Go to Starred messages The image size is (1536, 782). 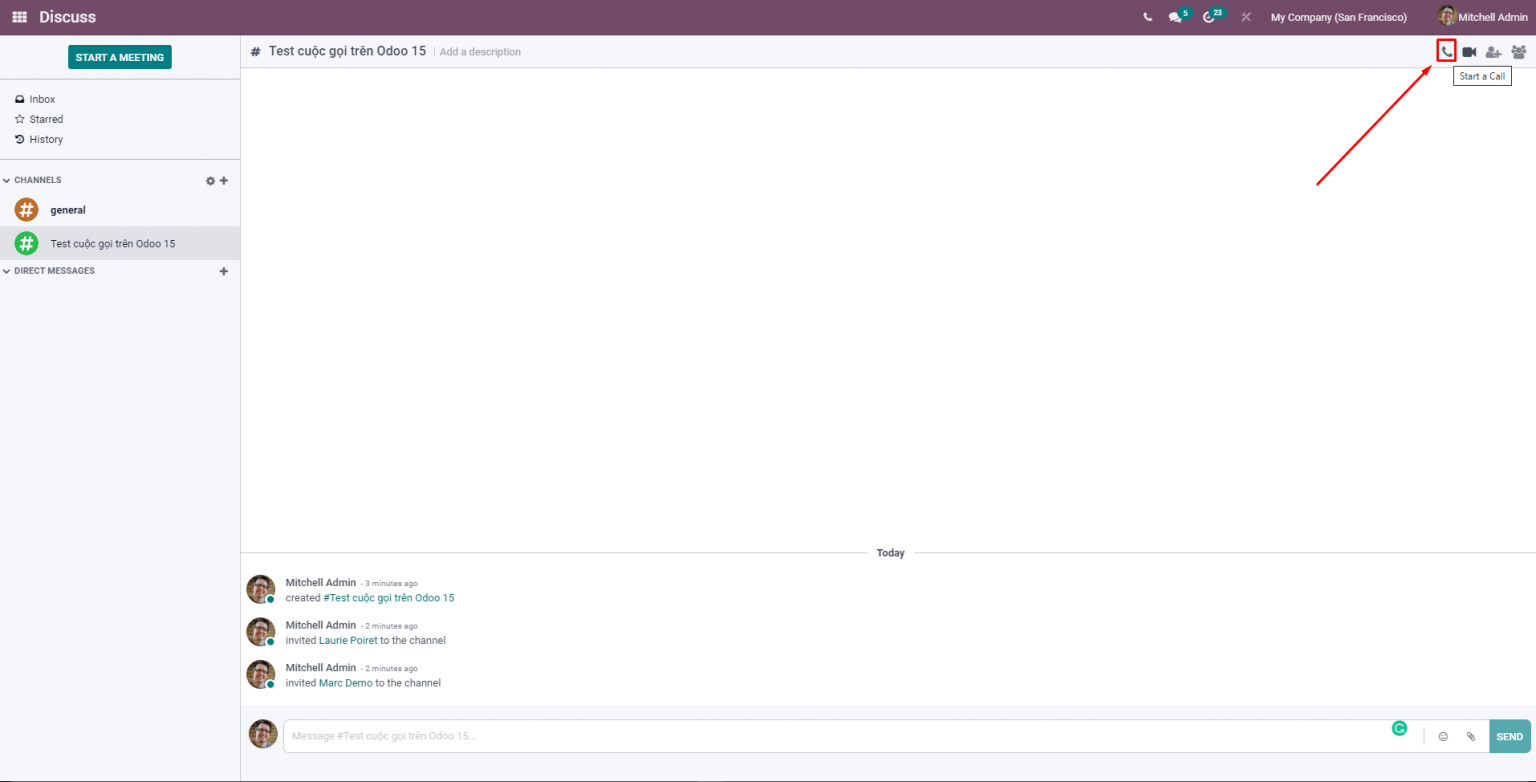click(x=45, y=119)
